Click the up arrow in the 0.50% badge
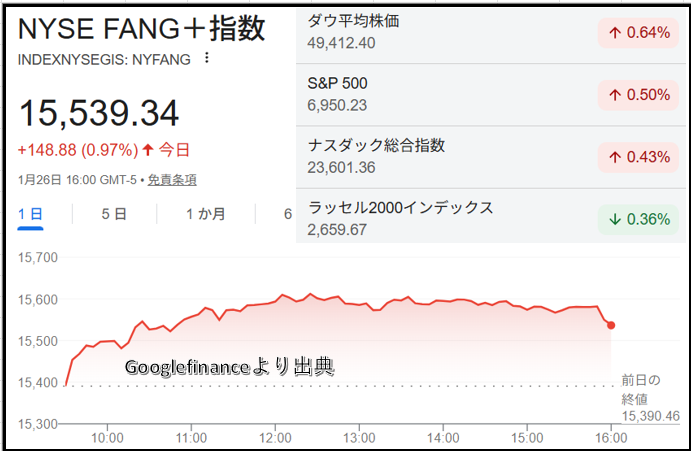 click(615, 95)
